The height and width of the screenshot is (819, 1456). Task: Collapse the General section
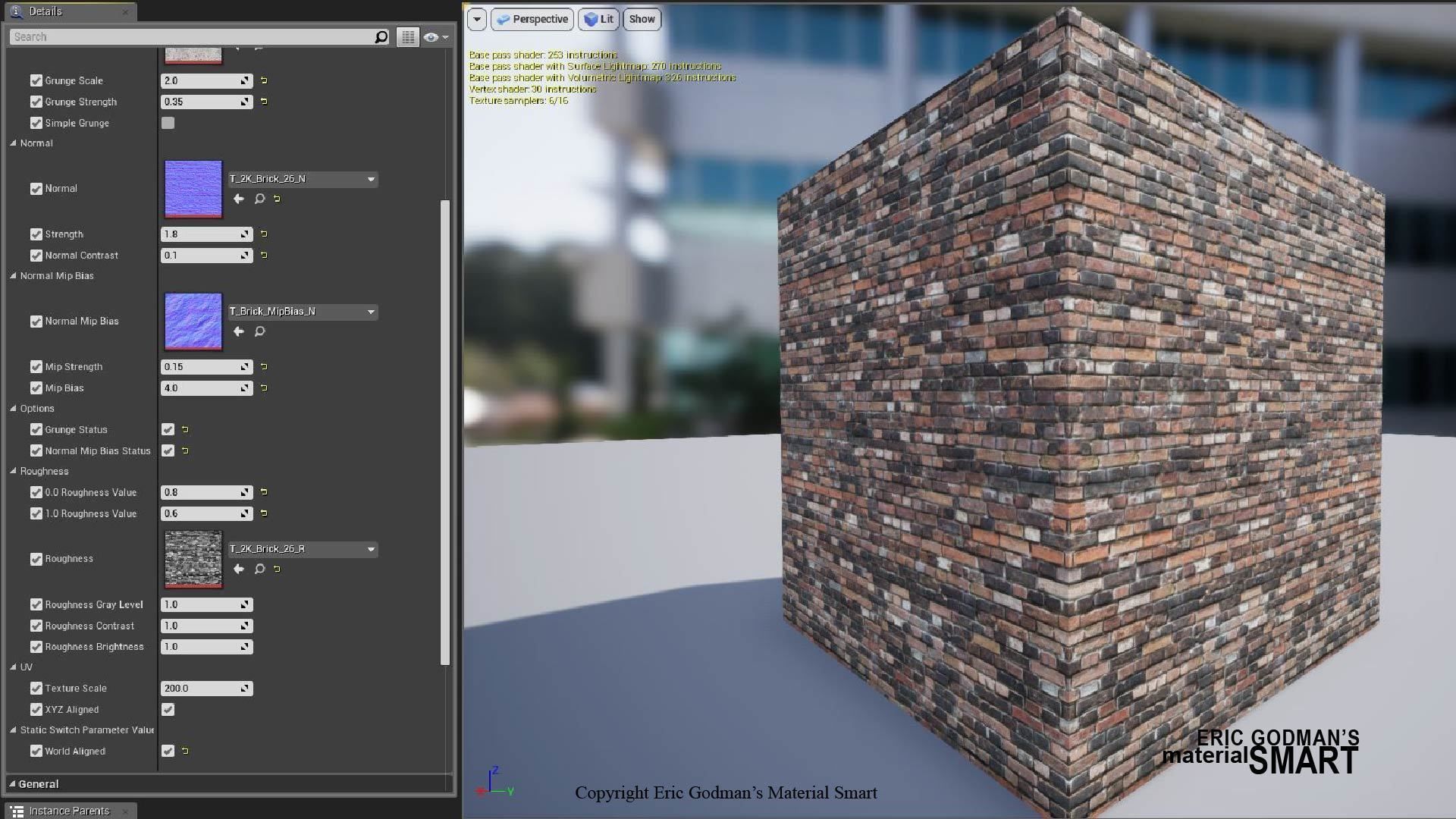11,784
